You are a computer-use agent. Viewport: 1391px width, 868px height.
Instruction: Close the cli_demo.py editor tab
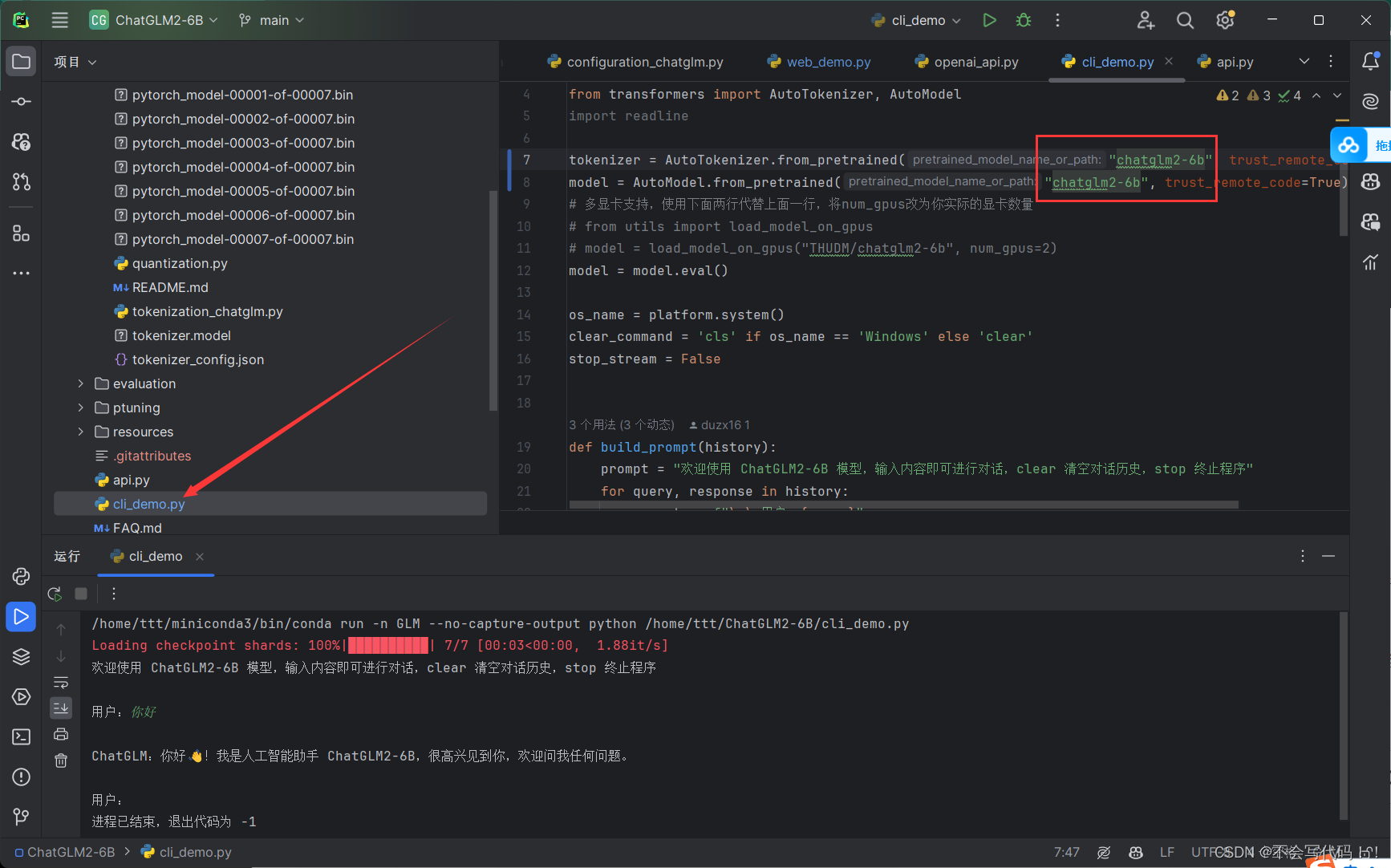(x=1169, y=62)
